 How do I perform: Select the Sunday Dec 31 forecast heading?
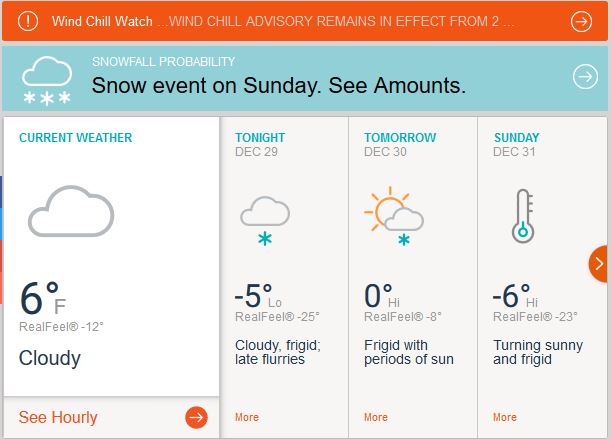[x=516, y=138]
